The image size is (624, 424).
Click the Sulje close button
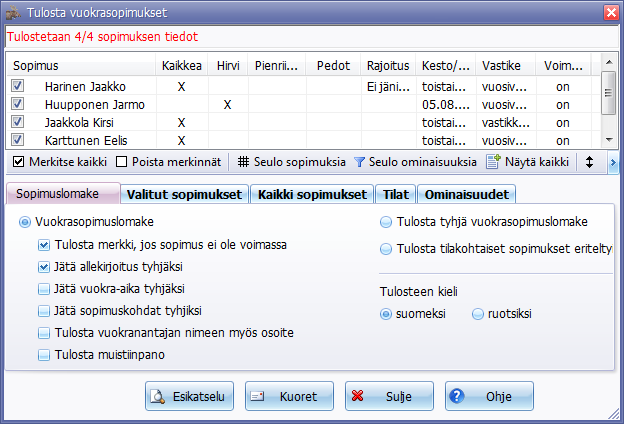[x=389, y=396]
